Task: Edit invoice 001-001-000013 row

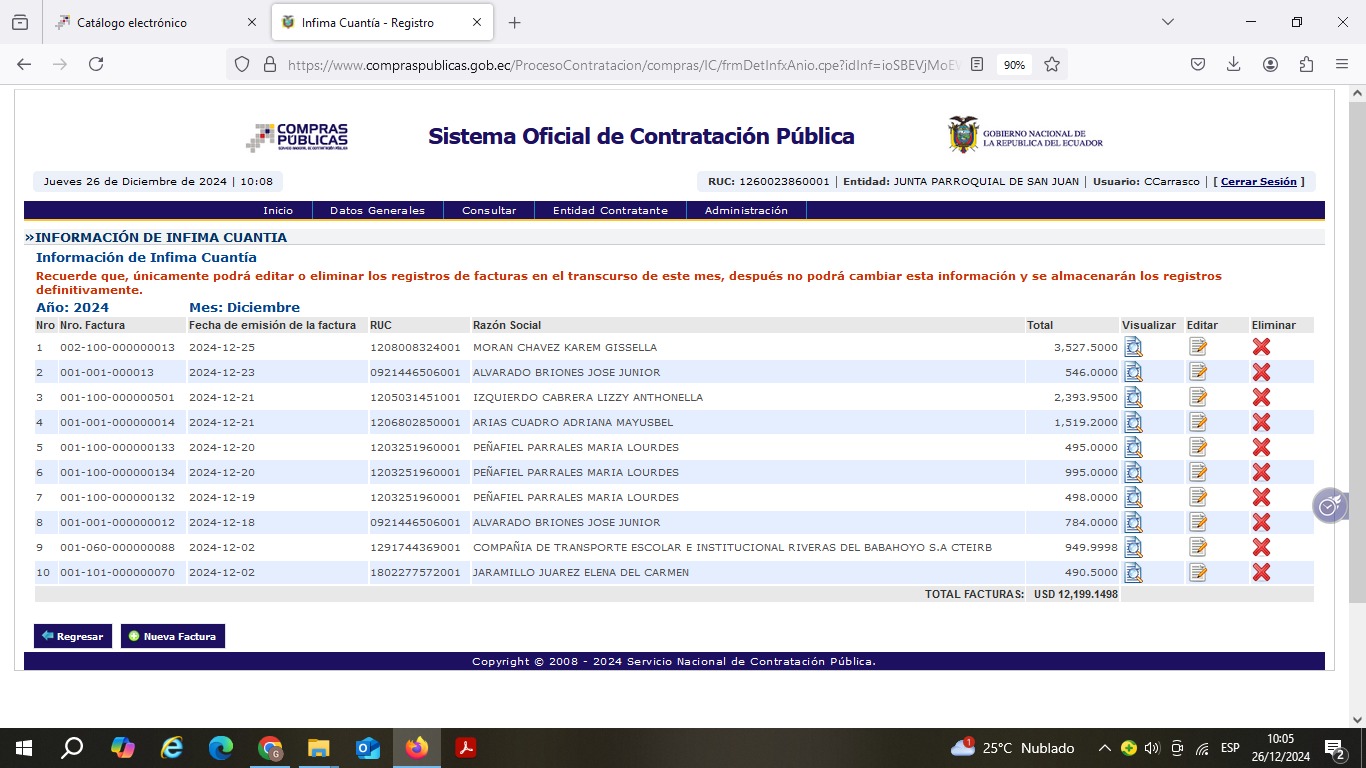Action: click(1198, 372)
